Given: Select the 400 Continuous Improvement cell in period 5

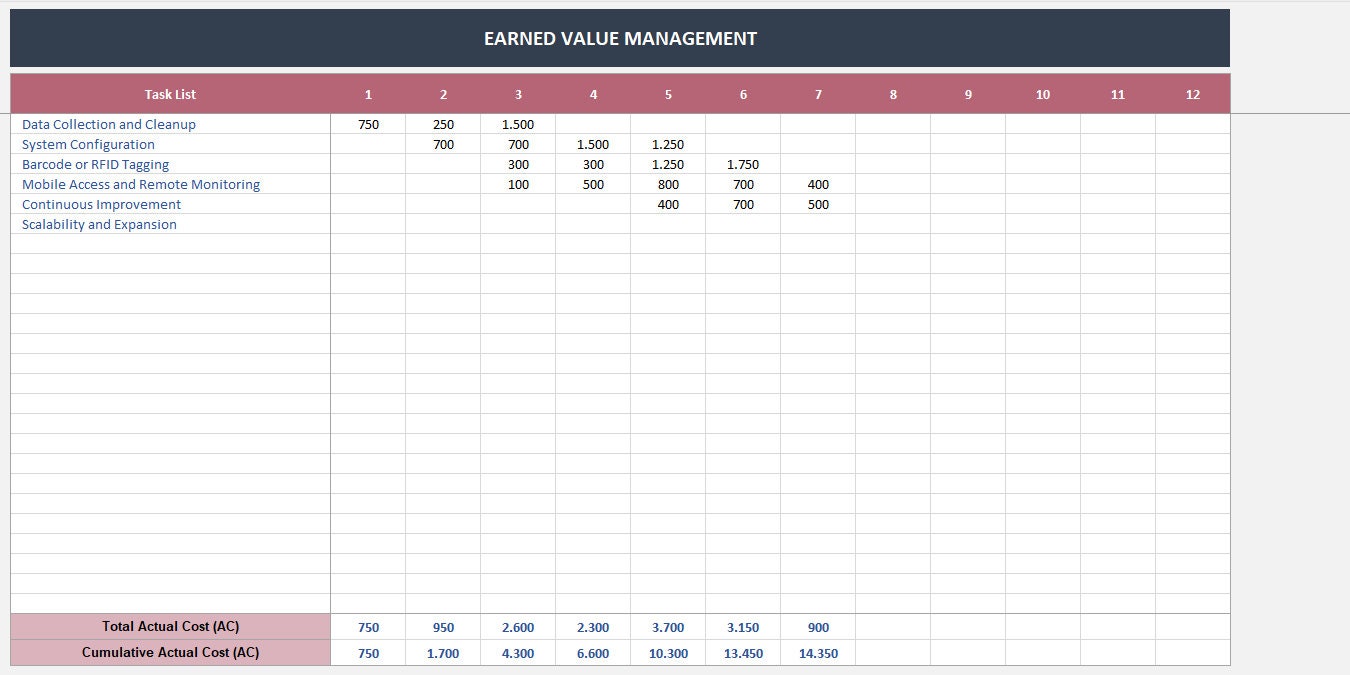Looking at the screenshot, I should [x=668, y=204].
